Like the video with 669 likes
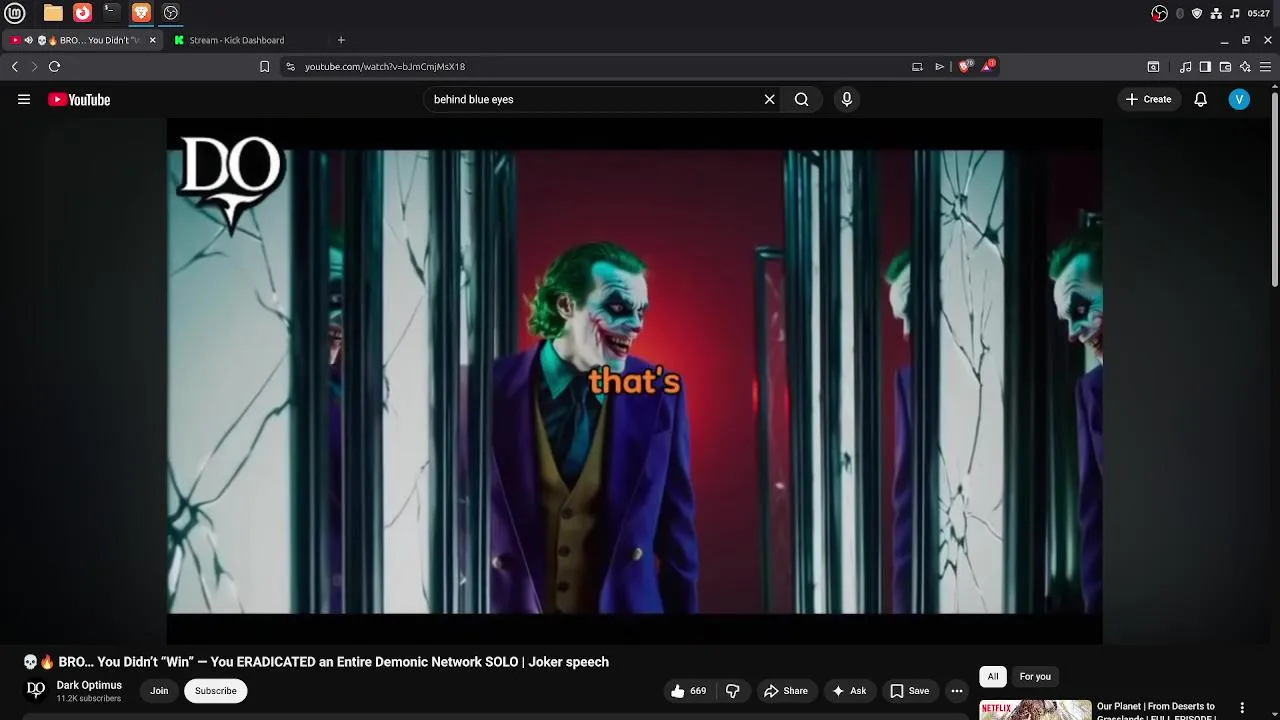The width and height of the screenshot is (1280, 720). 689,691
